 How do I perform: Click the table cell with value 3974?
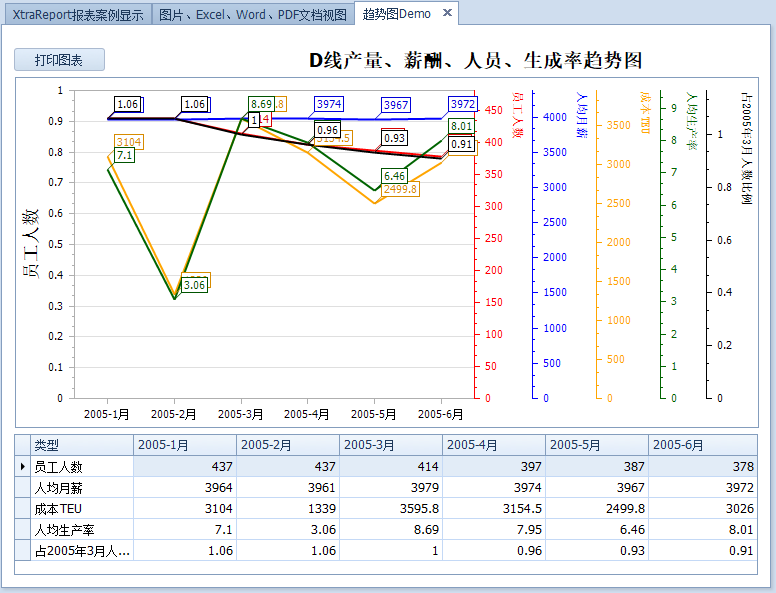(x=494, y=488)
